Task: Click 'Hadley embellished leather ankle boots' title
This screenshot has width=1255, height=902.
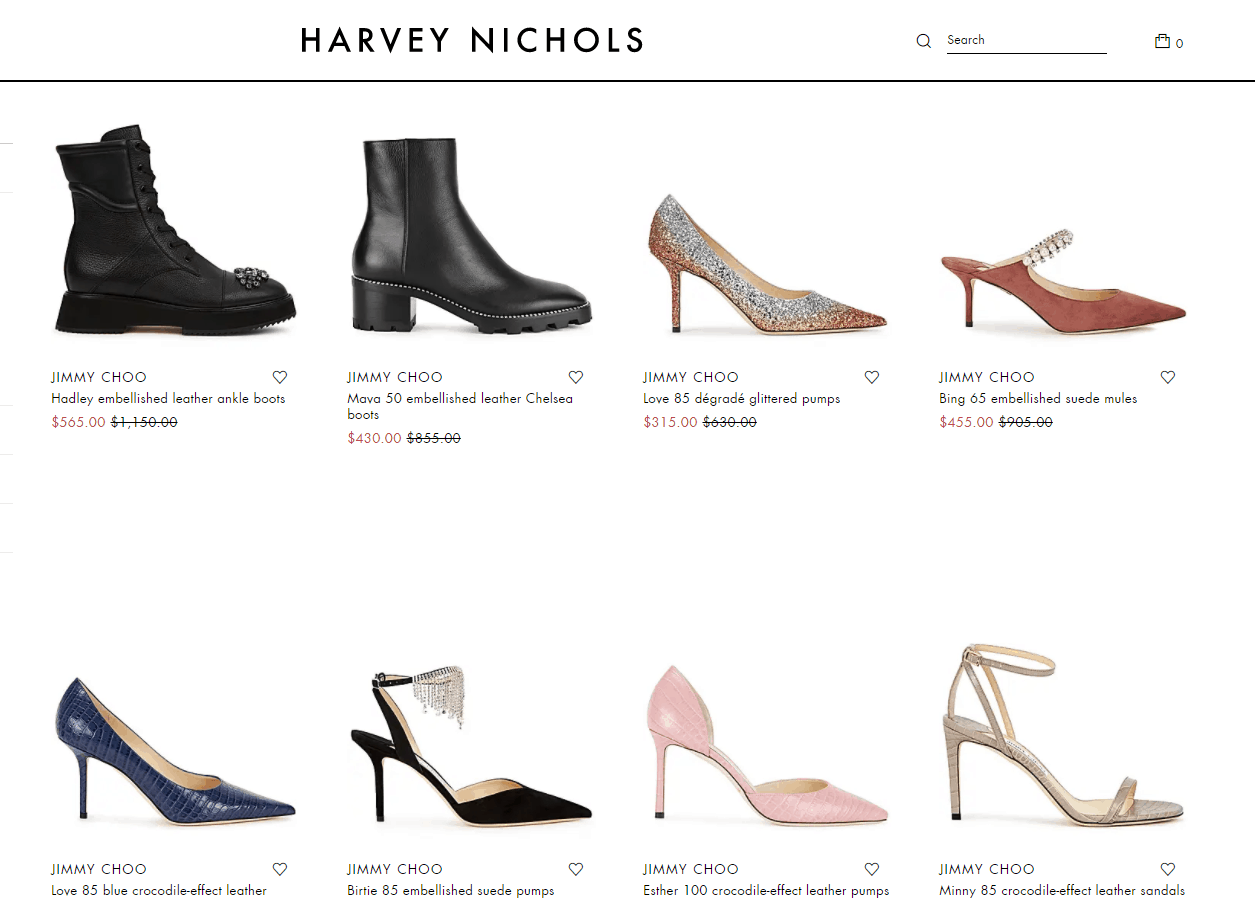Action: [x=168, y=398]
